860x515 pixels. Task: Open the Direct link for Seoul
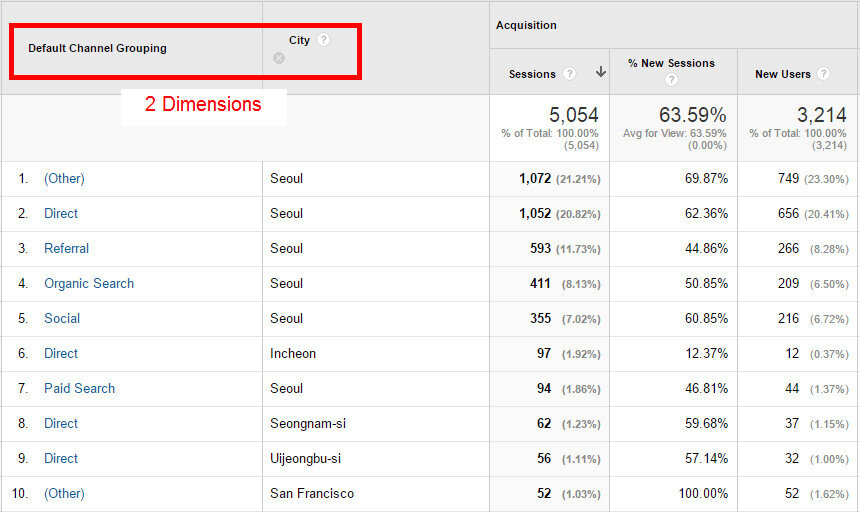[x=61, y=214]
